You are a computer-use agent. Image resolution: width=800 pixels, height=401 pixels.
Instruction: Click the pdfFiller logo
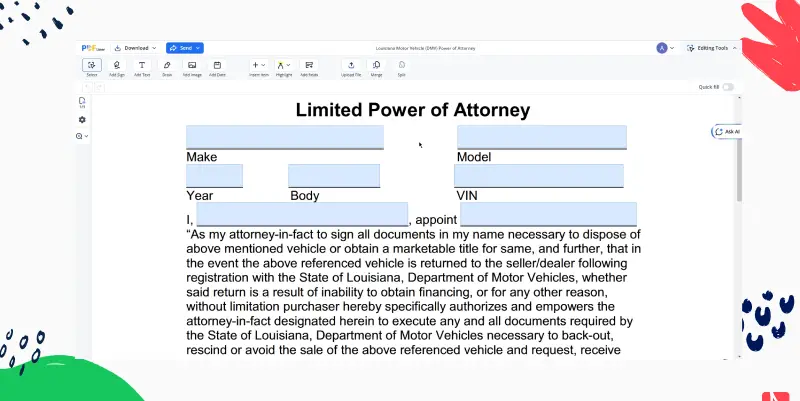[x=93, y=48]
